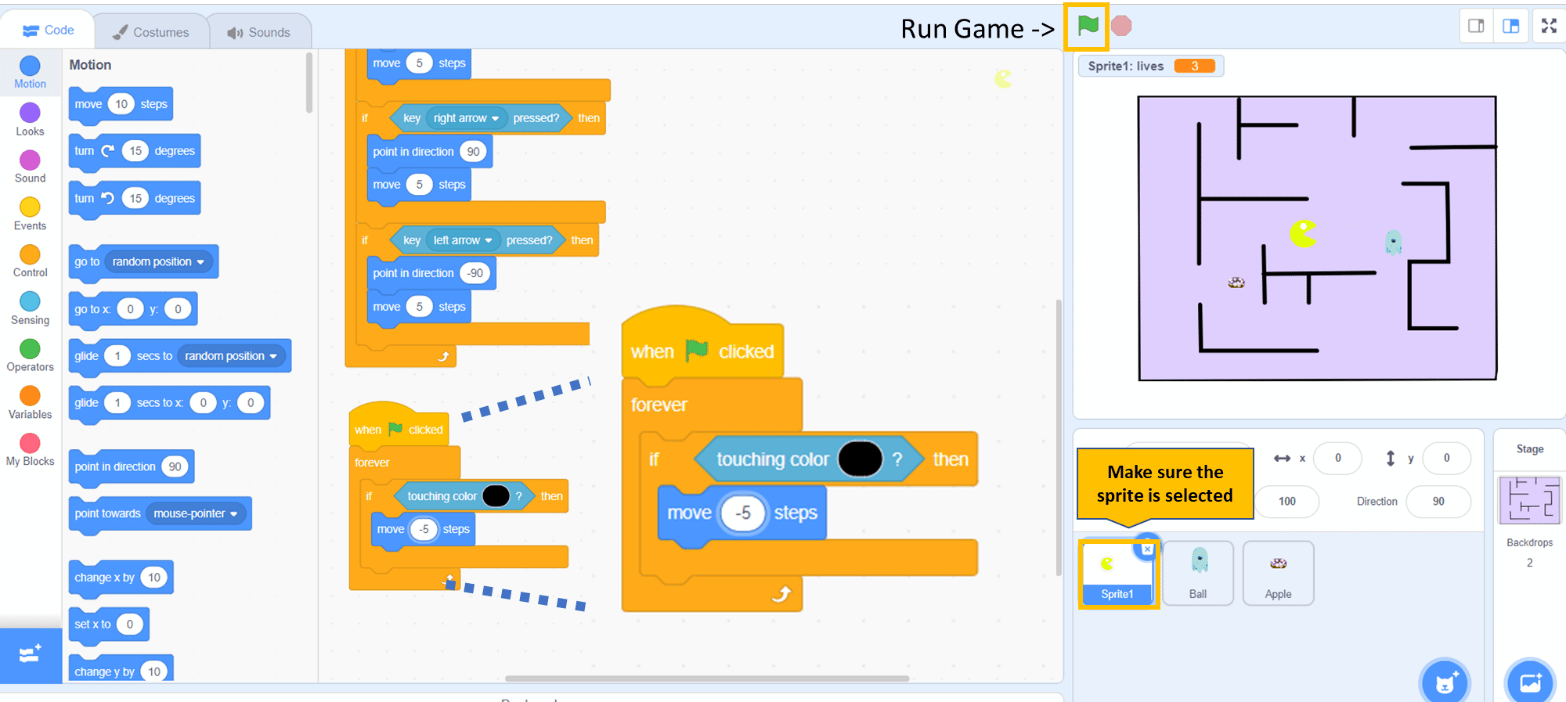The image size is (1566, 702).
Task: Open the glide to random position dropdown
Action: pyautogui.click(x=233, y=356)
